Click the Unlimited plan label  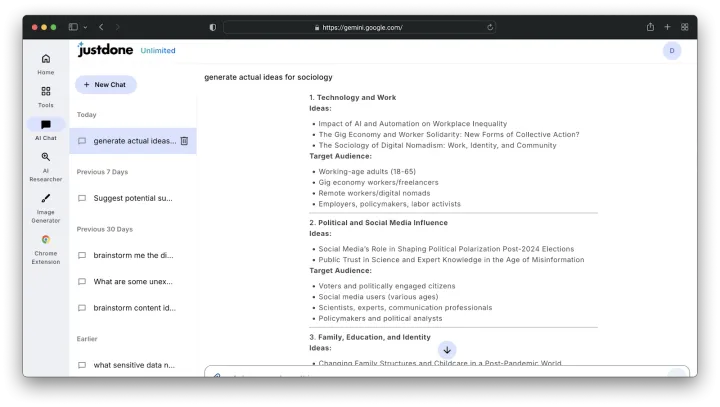point(158,51)
